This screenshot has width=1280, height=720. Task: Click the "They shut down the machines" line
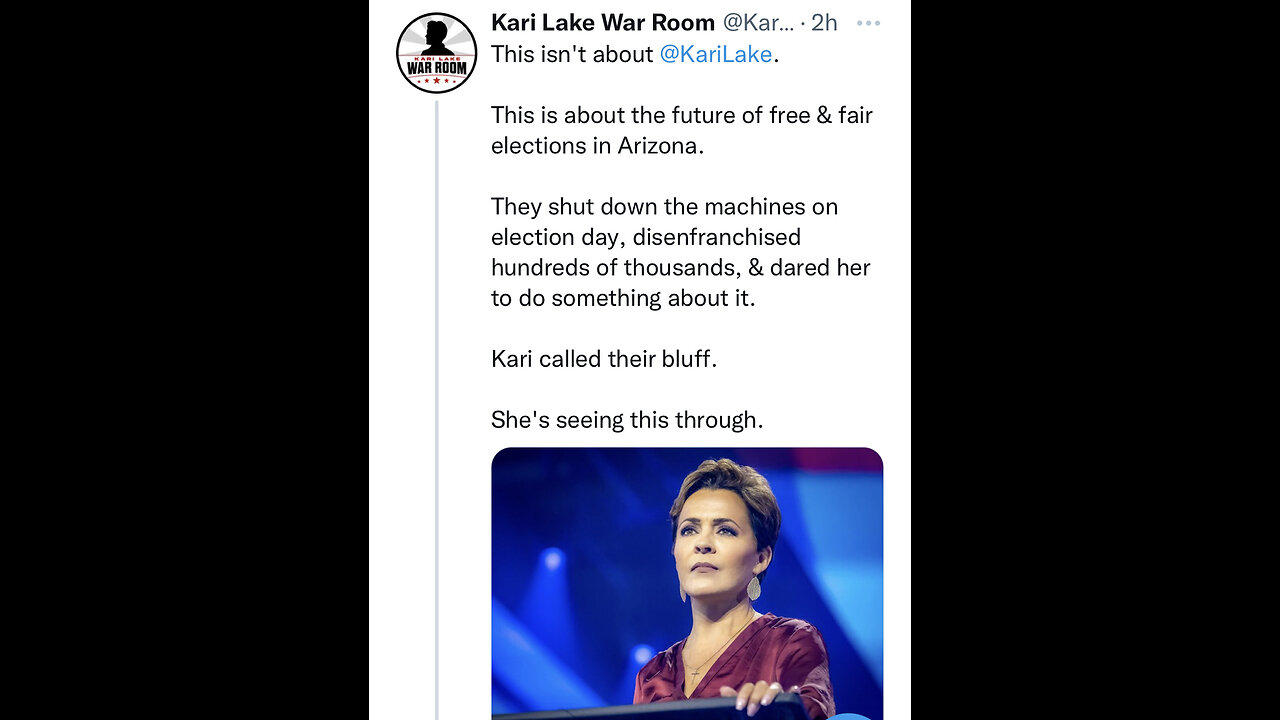click(664, 207)
